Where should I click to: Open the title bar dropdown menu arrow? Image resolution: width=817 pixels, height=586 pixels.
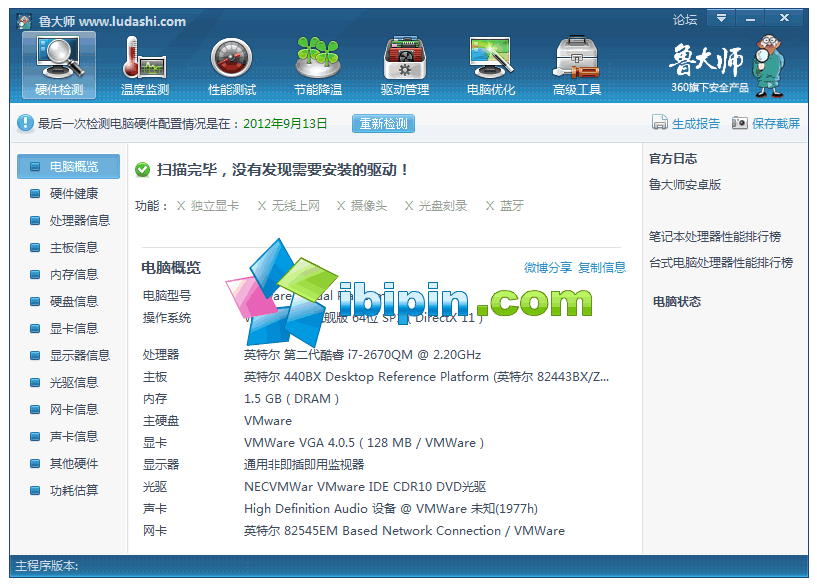coord(721,19)
